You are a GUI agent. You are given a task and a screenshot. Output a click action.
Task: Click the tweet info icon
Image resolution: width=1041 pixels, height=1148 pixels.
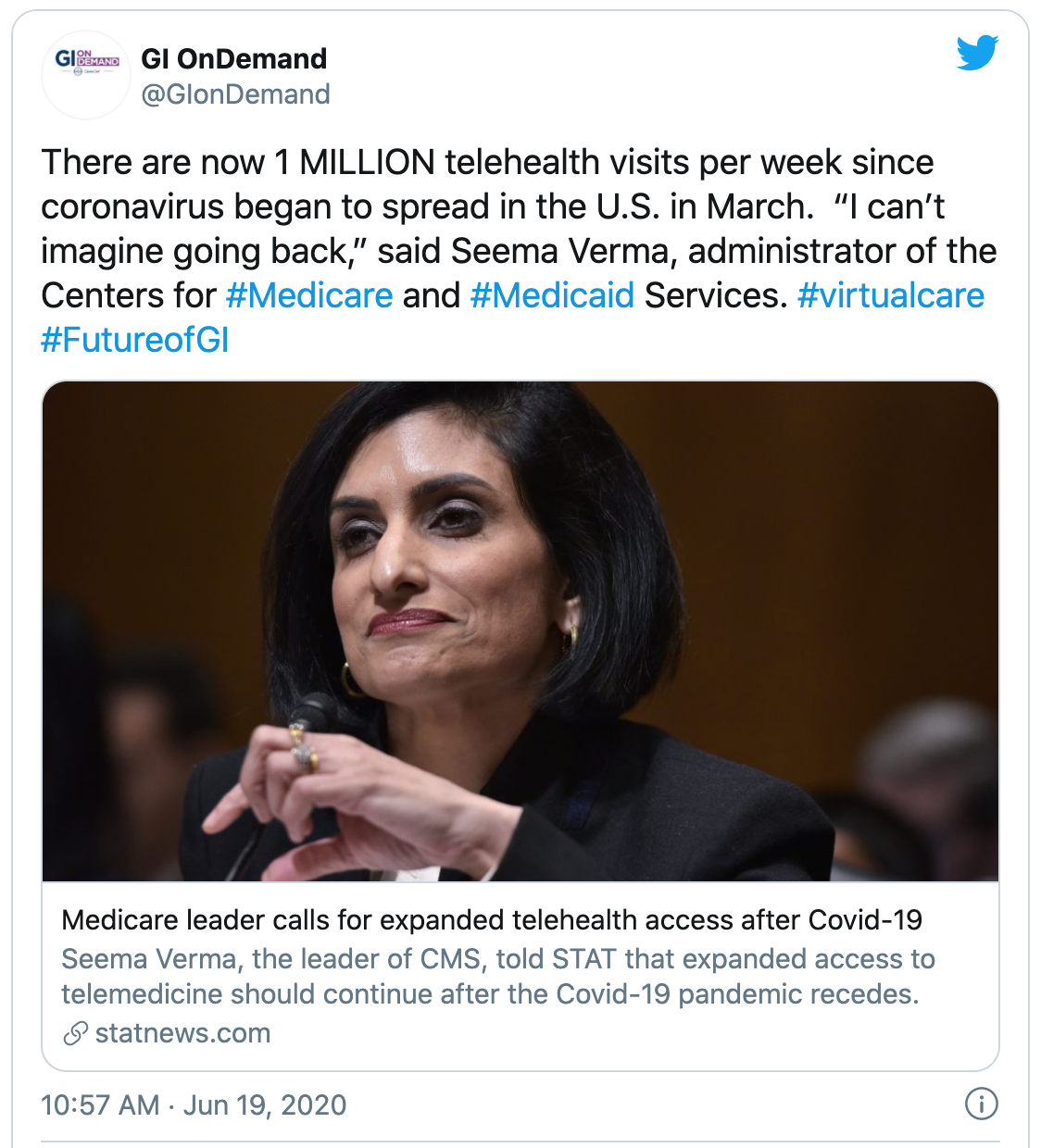[x=981, y=1104]
